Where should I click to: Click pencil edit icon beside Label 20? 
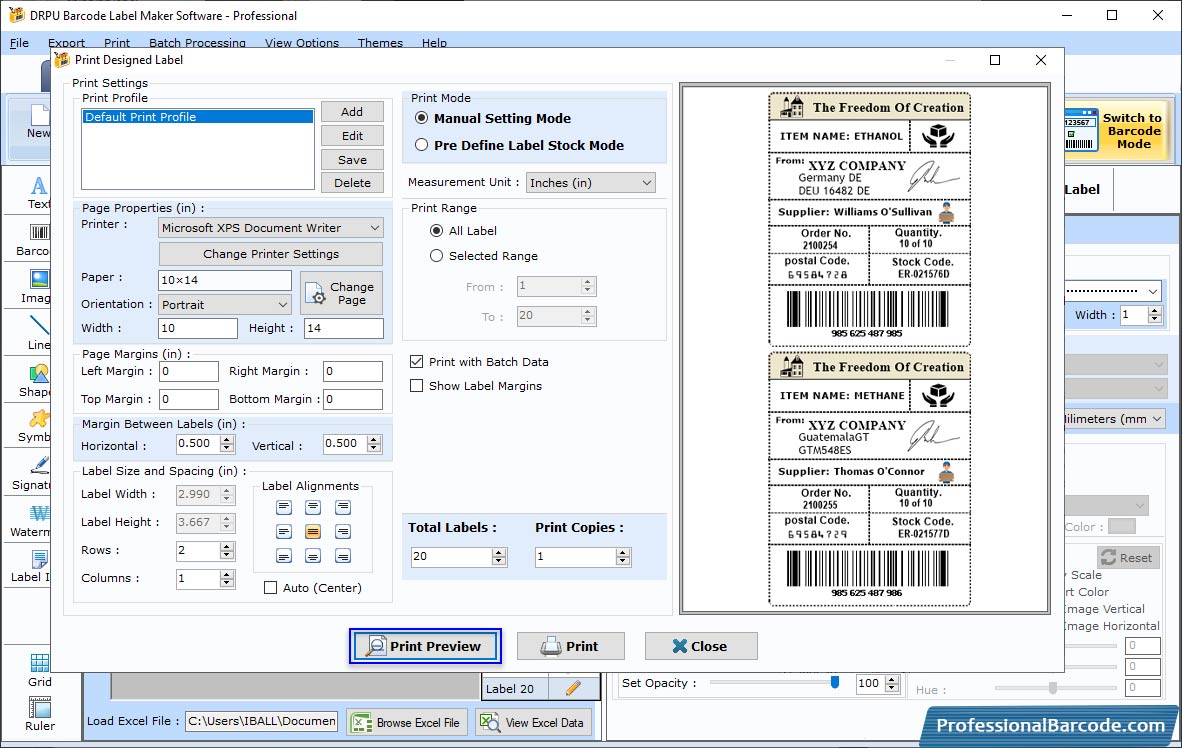[573, 688]
